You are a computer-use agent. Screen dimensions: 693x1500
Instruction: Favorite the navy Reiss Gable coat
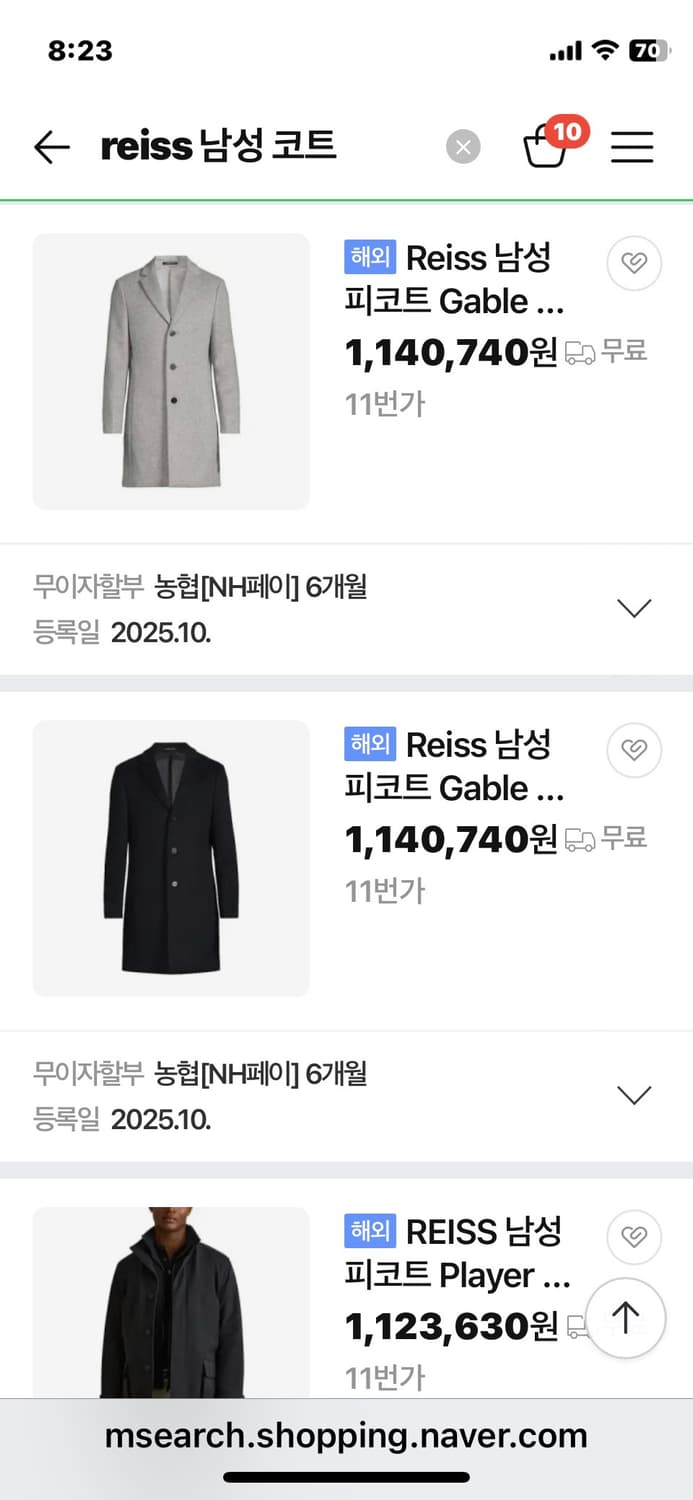click(633, 750)
